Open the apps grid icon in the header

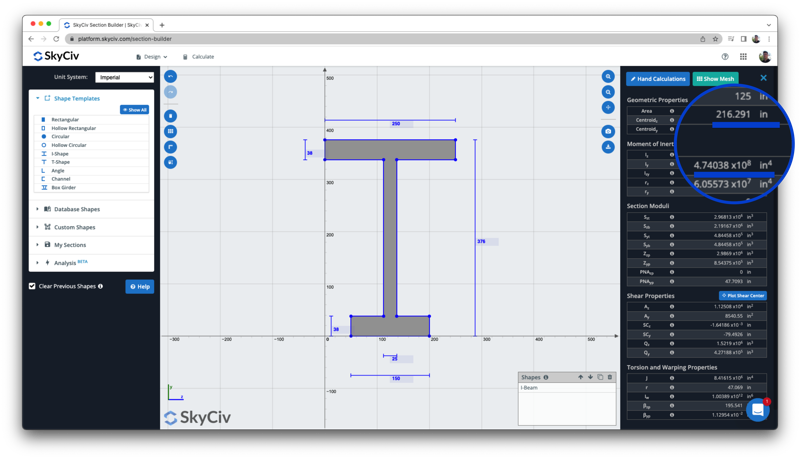[743, 57]
